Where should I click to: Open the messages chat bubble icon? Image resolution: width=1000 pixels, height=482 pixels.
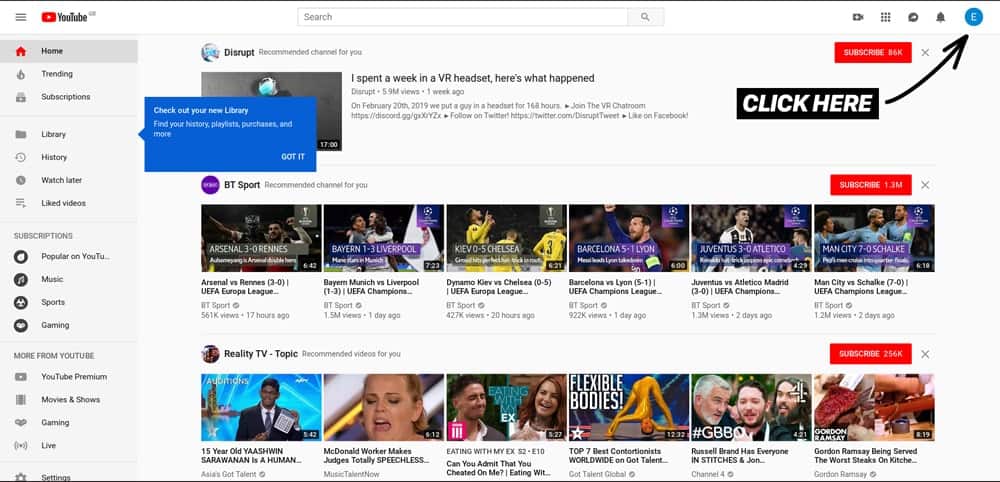913,17
